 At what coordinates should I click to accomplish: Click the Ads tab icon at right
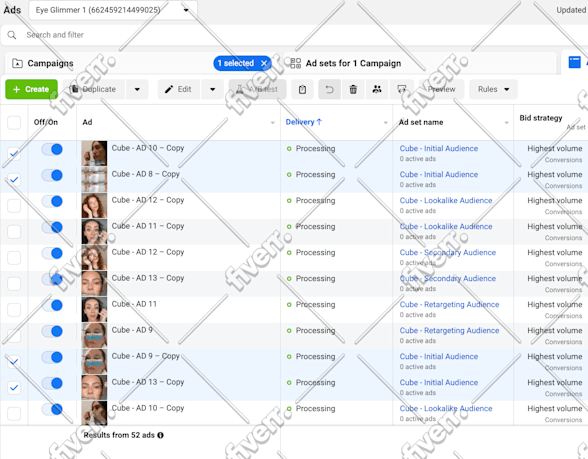(574, 62)
